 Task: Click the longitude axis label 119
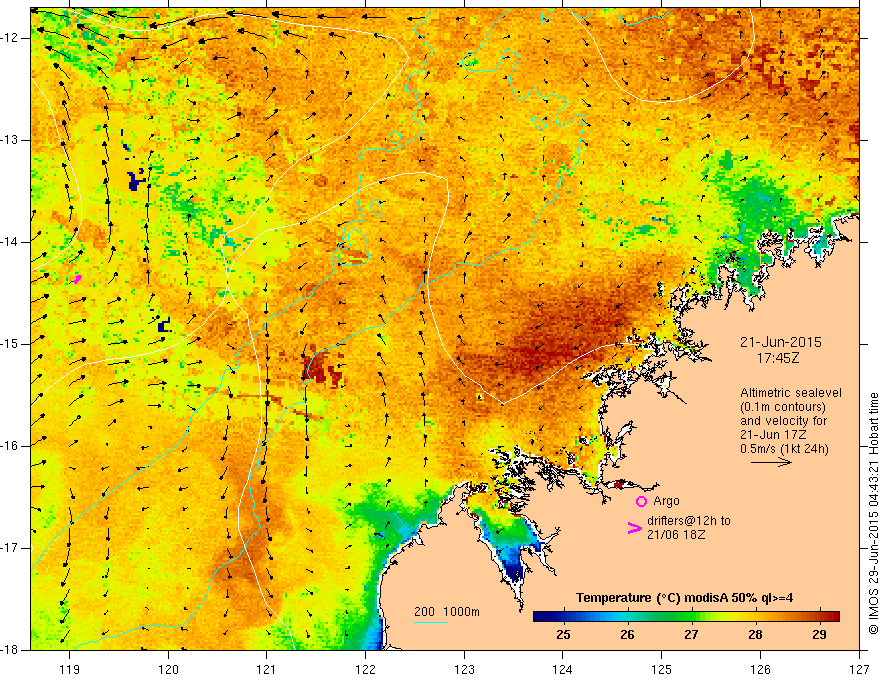[70, 669]
